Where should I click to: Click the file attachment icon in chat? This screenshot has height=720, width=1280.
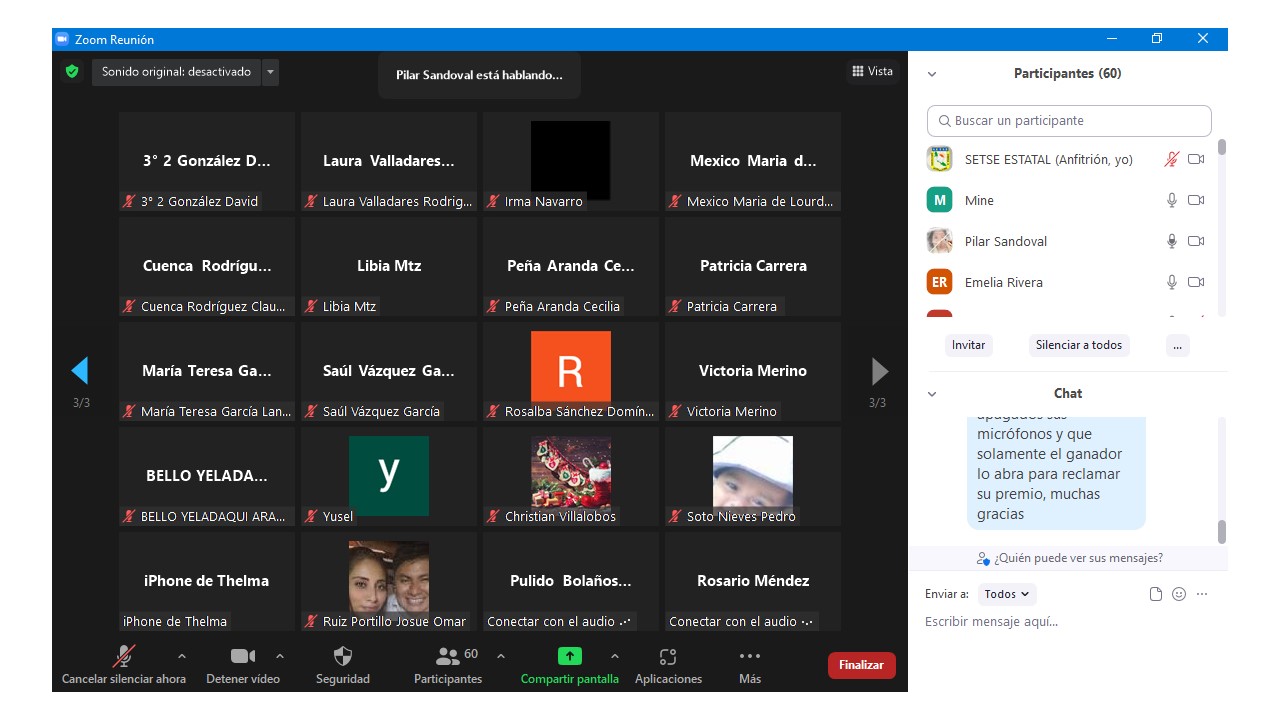click(x=1156, y=594)
